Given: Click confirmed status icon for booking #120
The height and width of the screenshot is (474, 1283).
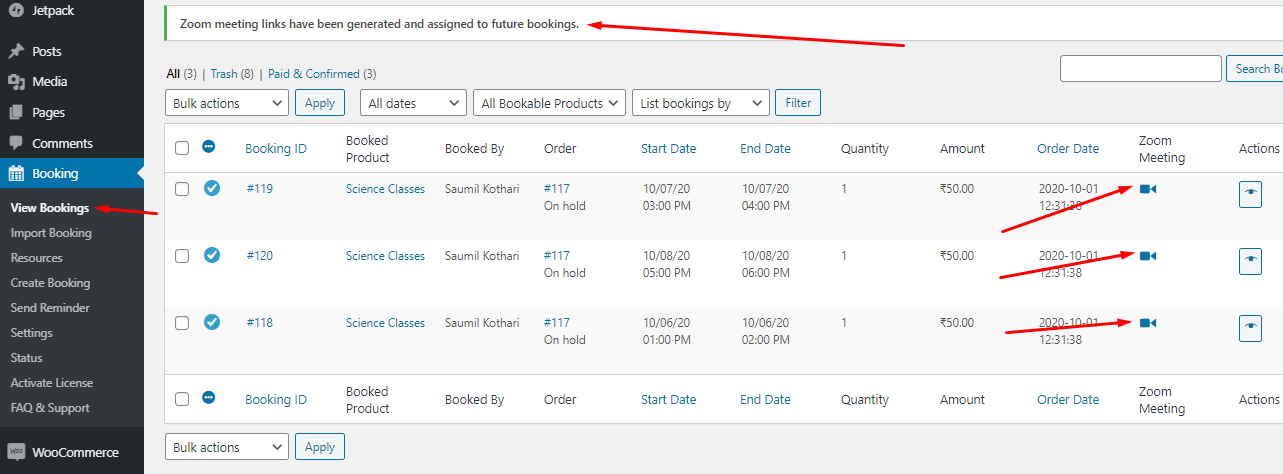Looking at the screenshot, I should tap(211, 255).
